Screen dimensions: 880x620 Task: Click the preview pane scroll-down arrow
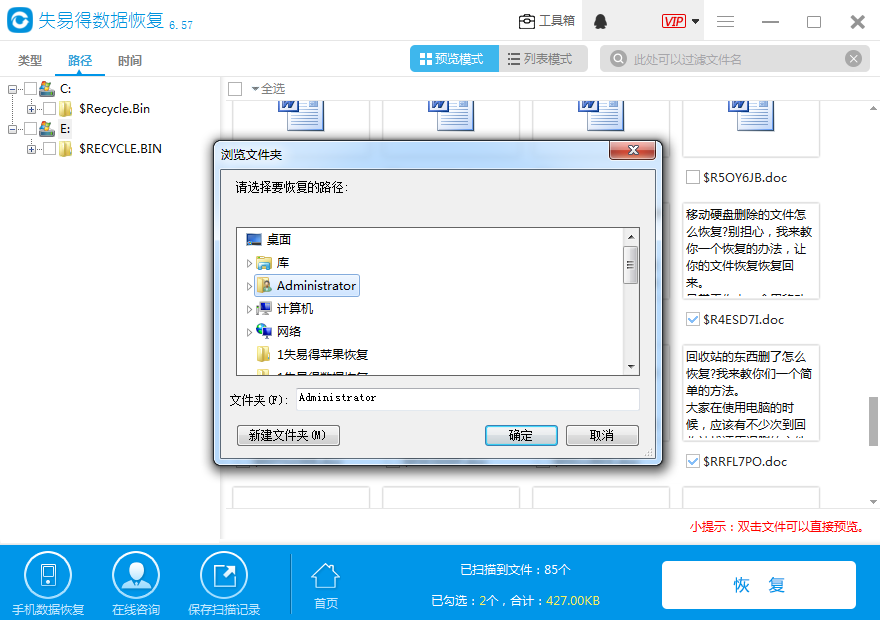873,502
